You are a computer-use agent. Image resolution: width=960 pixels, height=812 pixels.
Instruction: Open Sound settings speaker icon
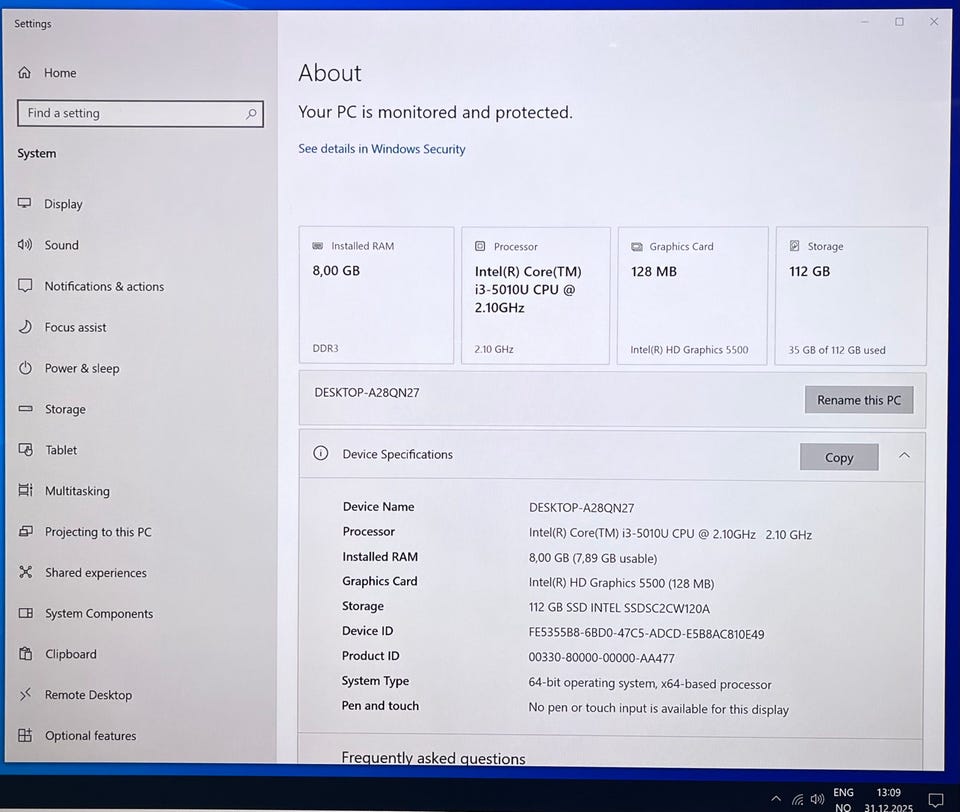coord(24,245)
